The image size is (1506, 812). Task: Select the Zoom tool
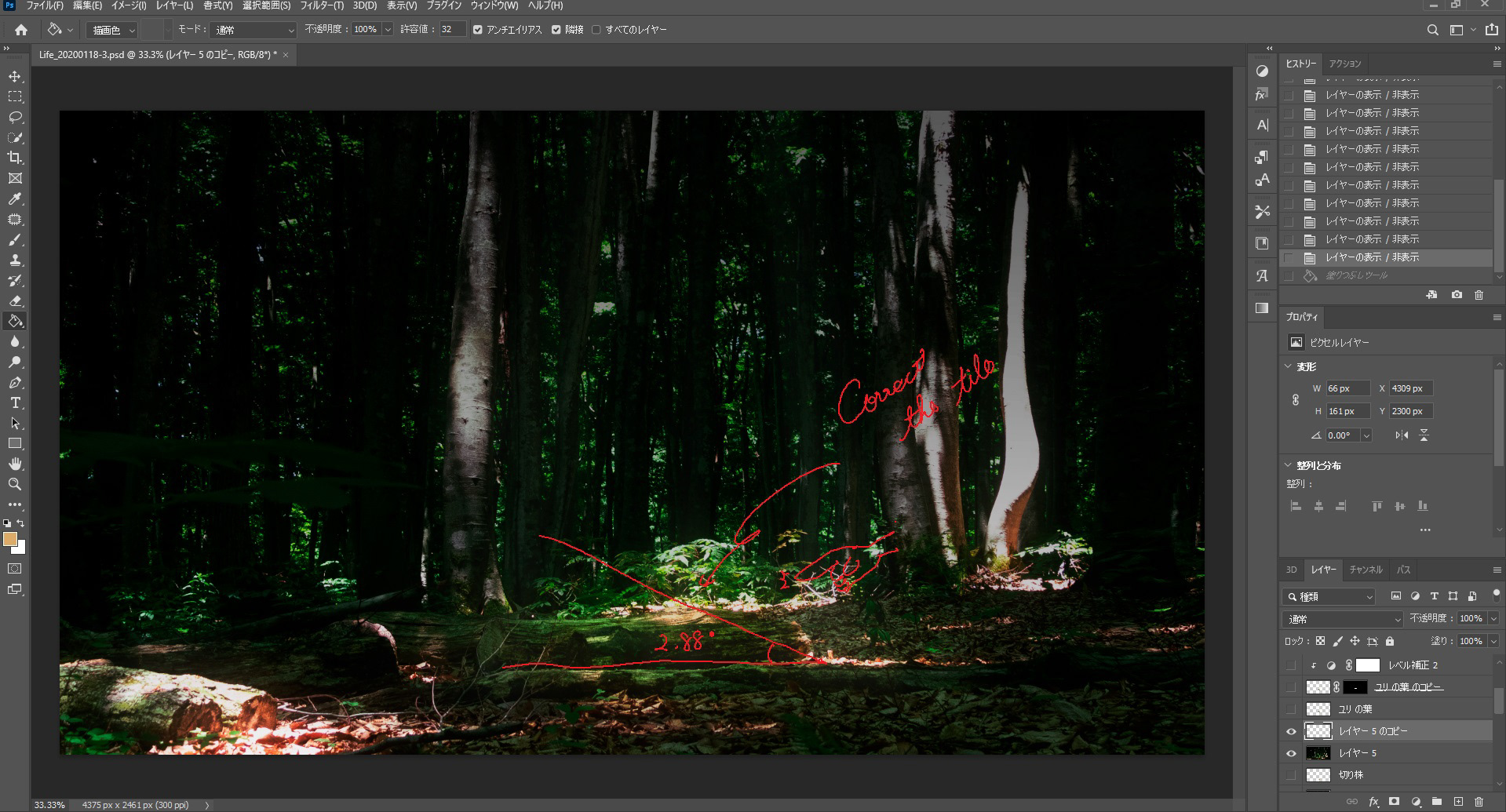tap(15, 485)
